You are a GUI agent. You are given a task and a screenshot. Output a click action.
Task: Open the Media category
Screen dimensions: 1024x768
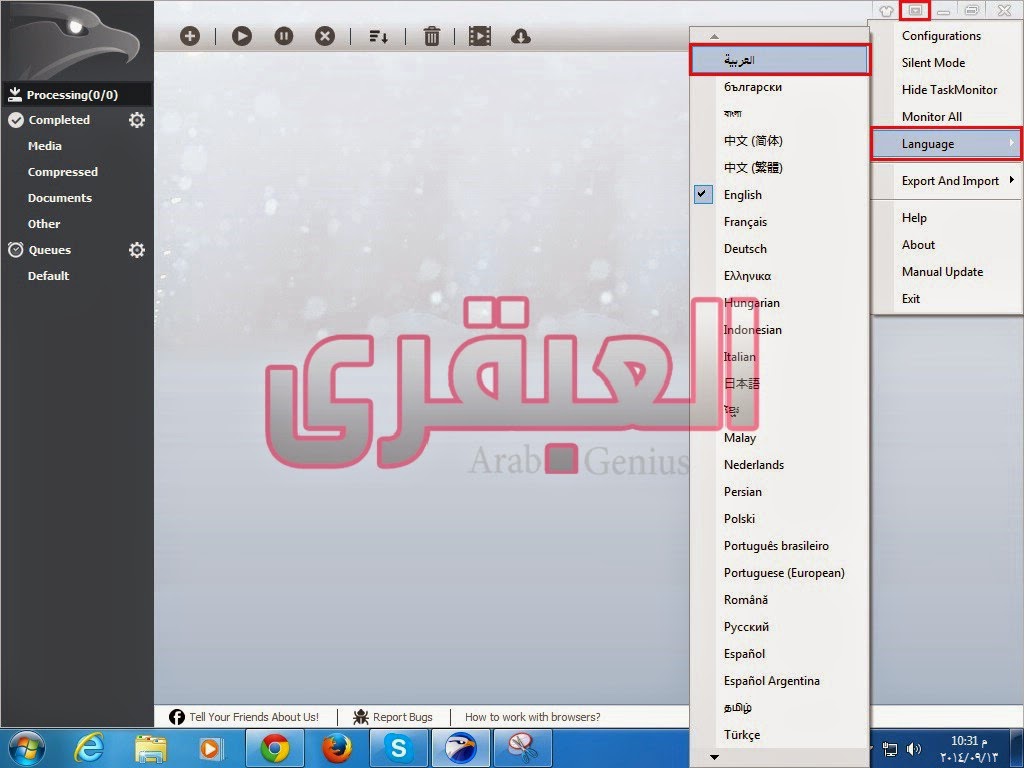click(x=44, y=146)
